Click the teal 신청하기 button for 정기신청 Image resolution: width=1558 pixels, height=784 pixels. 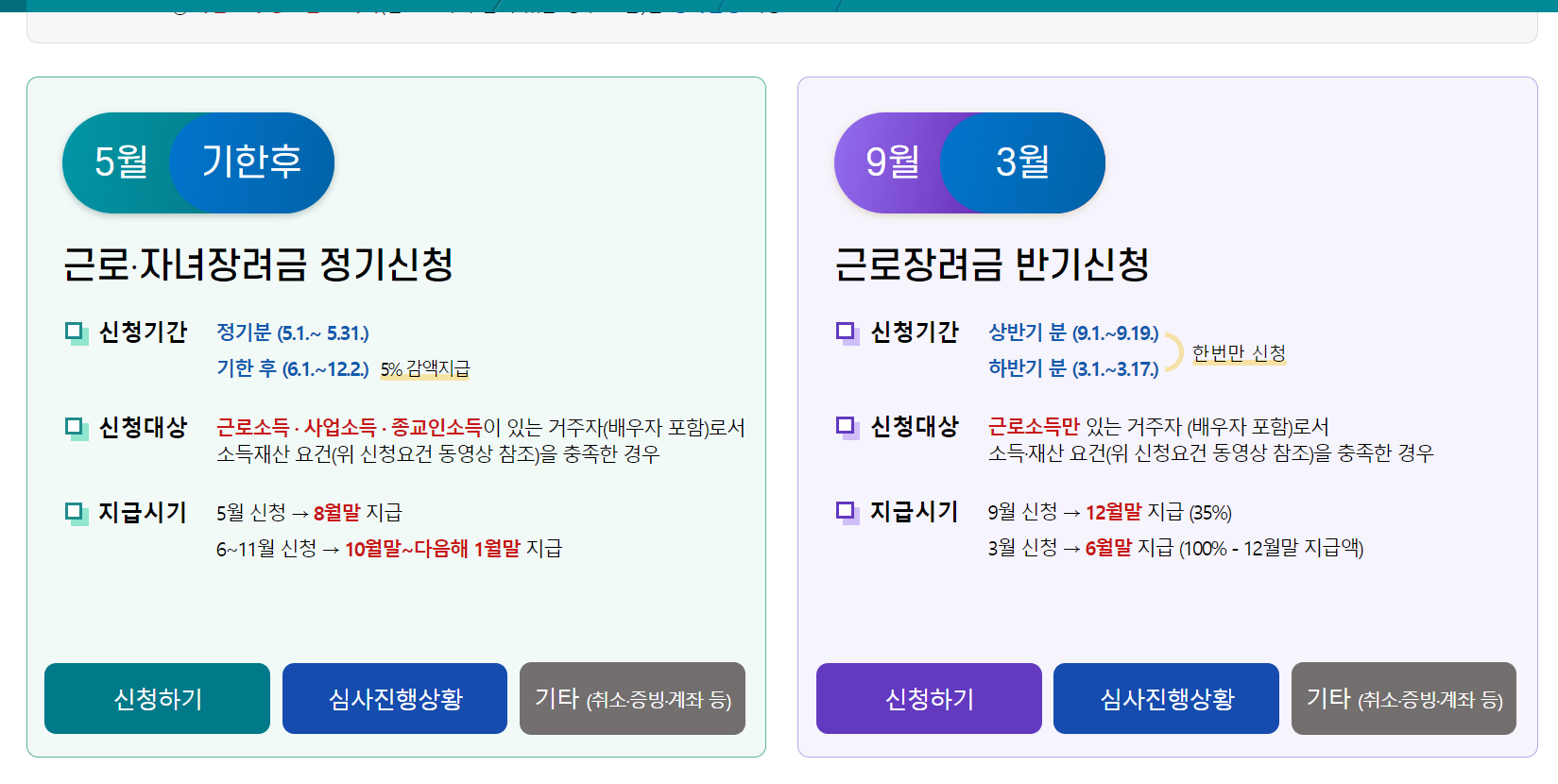tap(157, 698)
